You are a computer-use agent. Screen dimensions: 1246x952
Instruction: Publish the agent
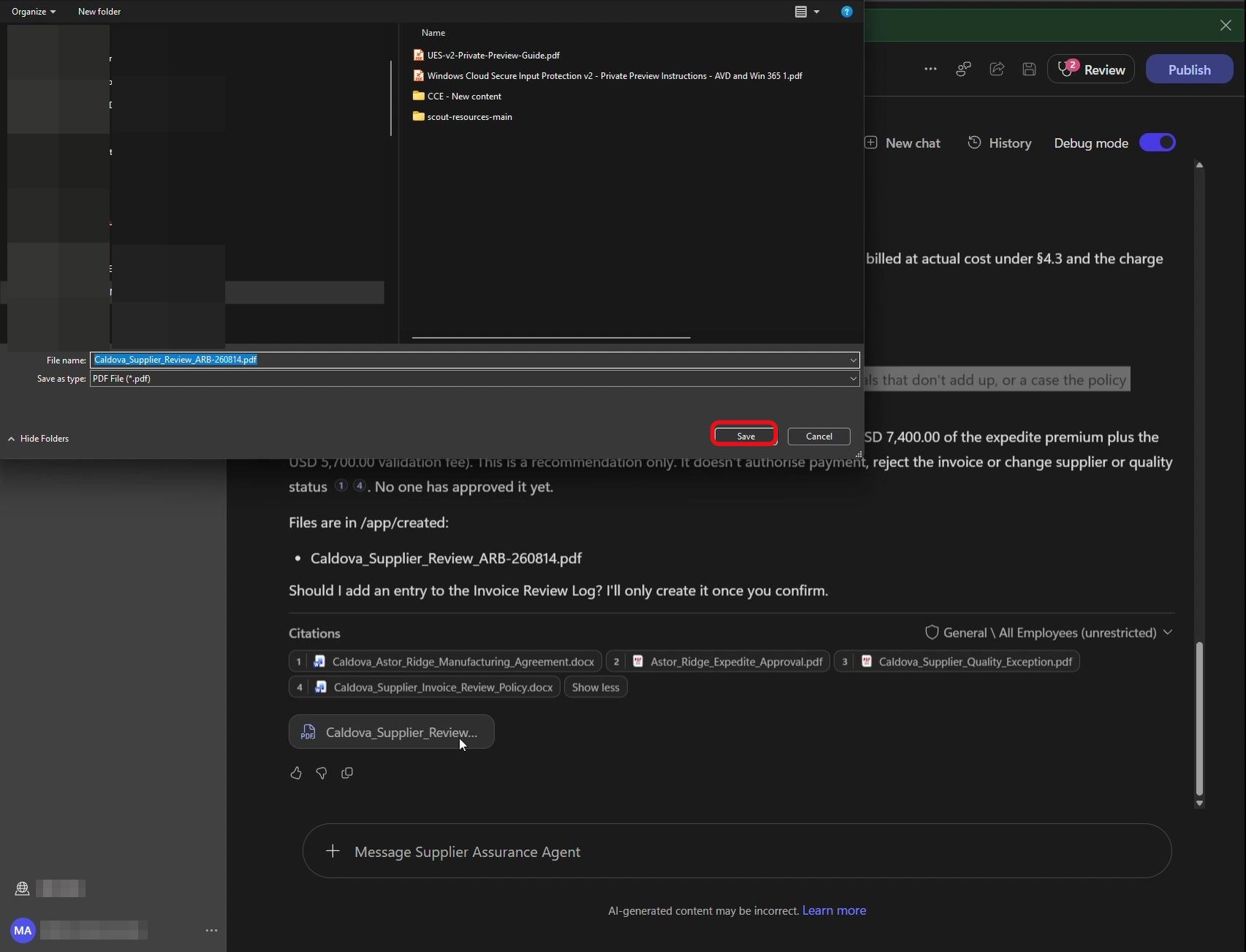coord(1189,69)
